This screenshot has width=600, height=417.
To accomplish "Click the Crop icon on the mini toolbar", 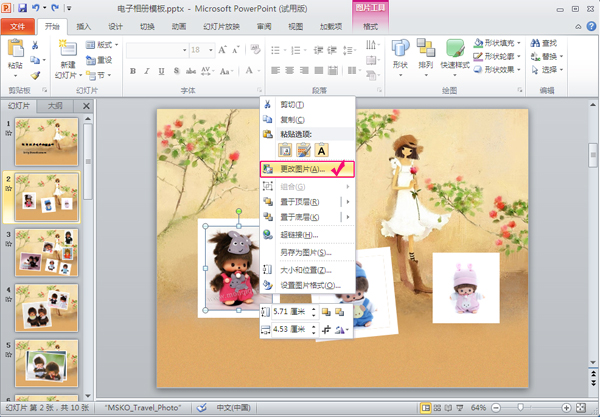I will click(326, 329).
